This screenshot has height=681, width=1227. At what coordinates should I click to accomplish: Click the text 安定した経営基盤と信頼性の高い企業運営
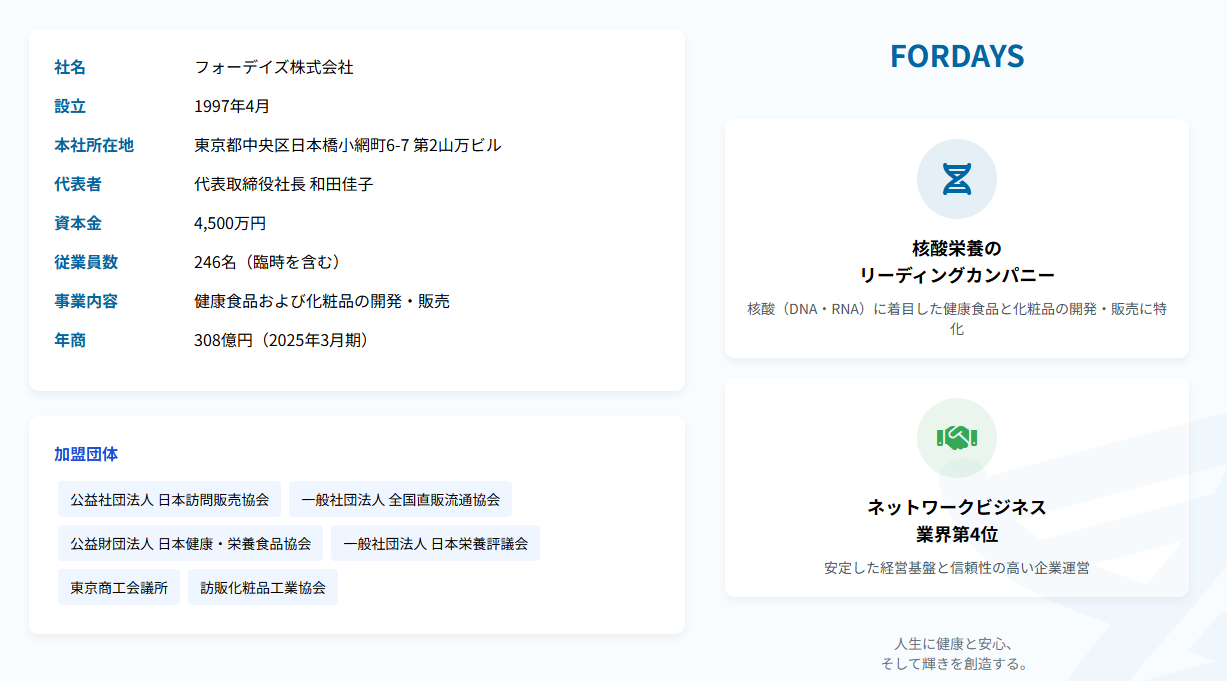(957, 568)
